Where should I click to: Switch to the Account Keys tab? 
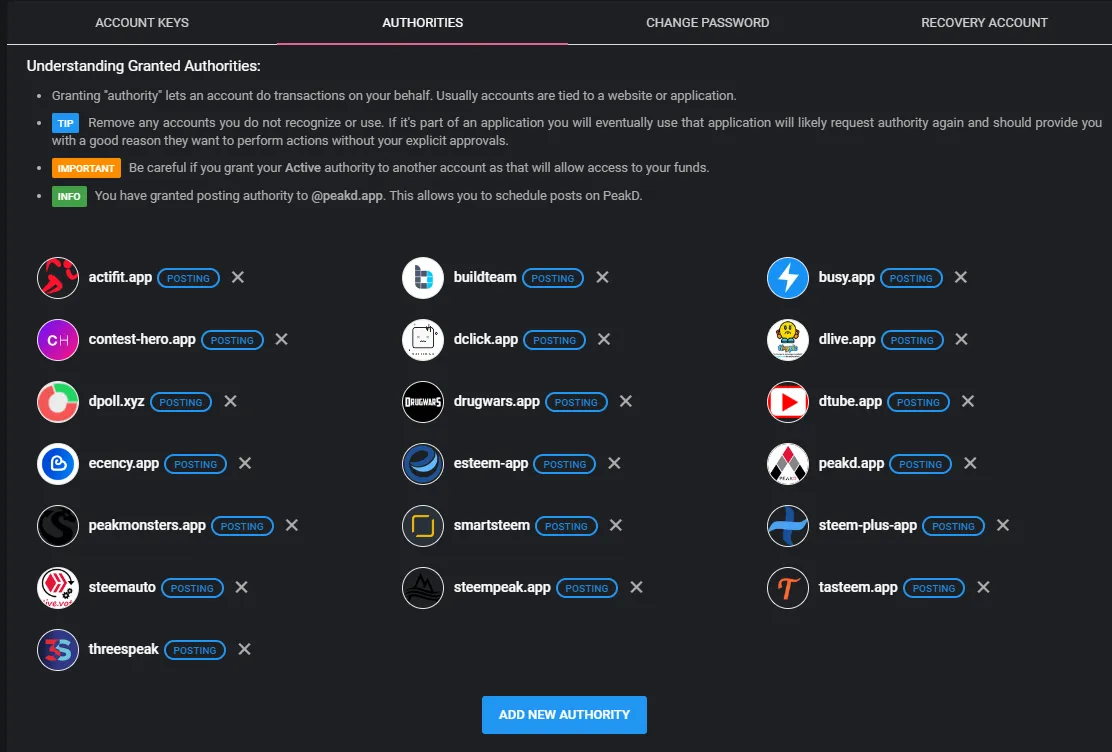click(142, 23)
